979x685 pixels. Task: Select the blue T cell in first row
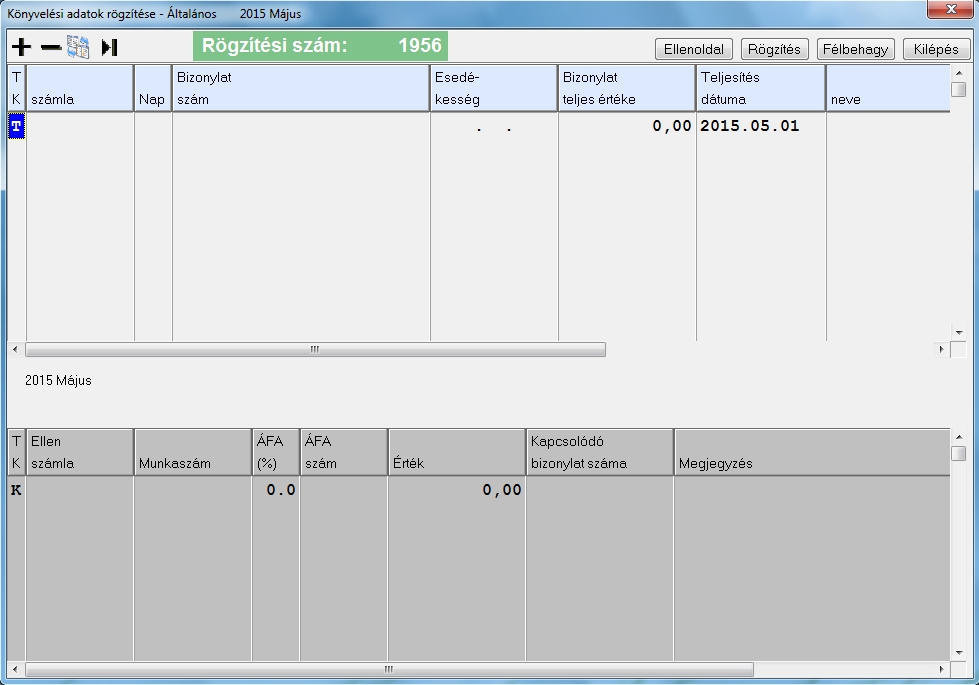click(x=17, y=126)
